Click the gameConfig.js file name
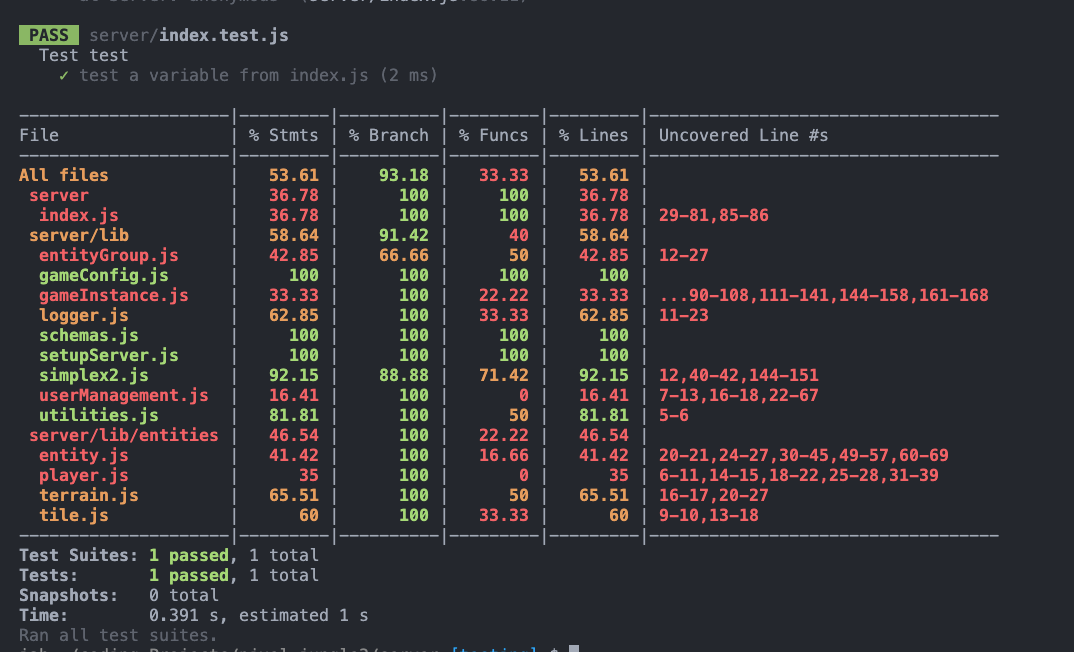 click(103, 275)
